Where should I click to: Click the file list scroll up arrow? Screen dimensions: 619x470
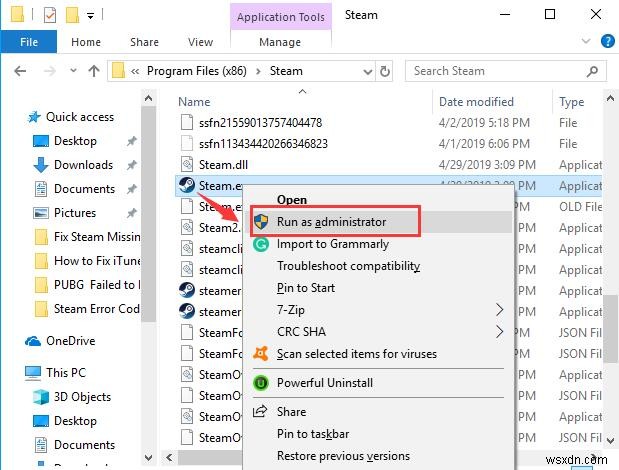(x=610, y=98)
